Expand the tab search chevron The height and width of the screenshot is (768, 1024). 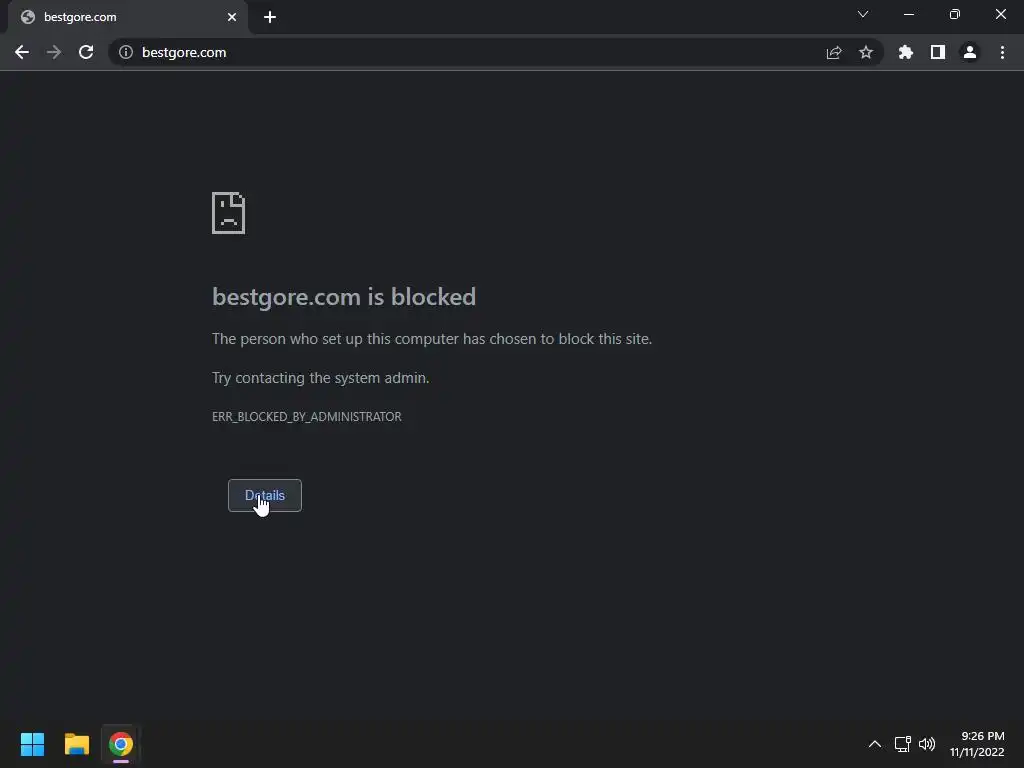coord(863,14)
